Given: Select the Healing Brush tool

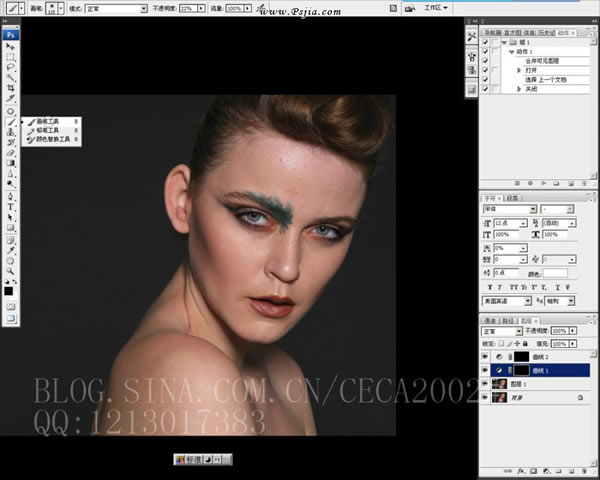Looking at the screenshot, I should (10, 111).
